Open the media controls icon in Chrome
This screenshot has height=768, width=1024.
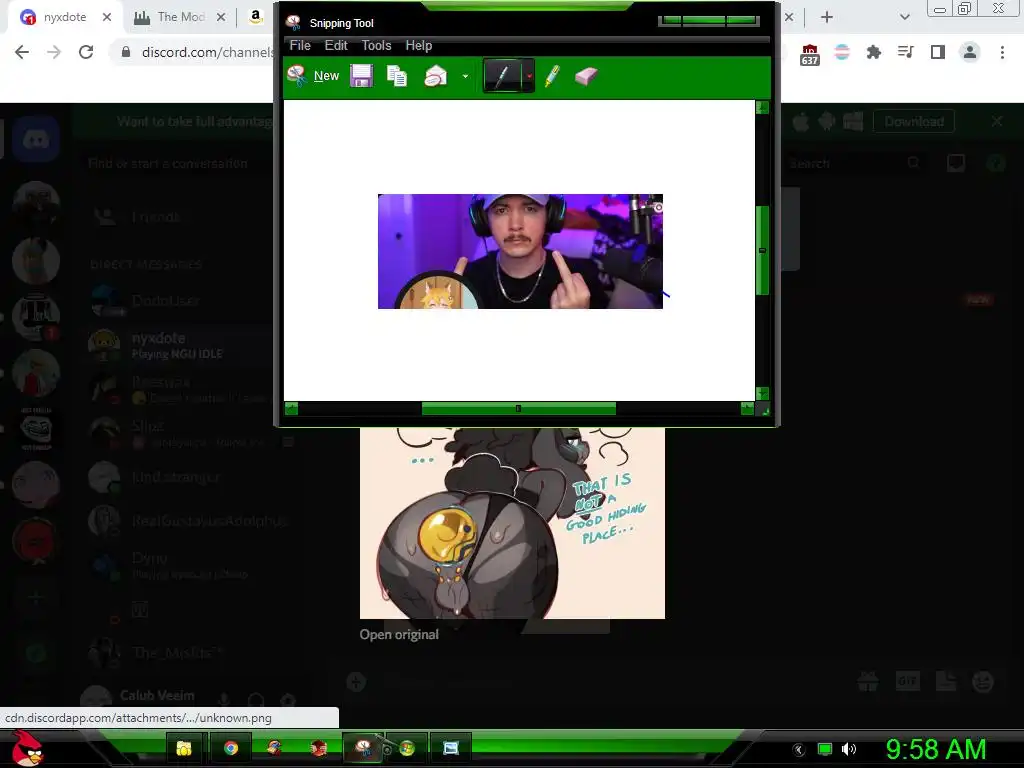905,52
